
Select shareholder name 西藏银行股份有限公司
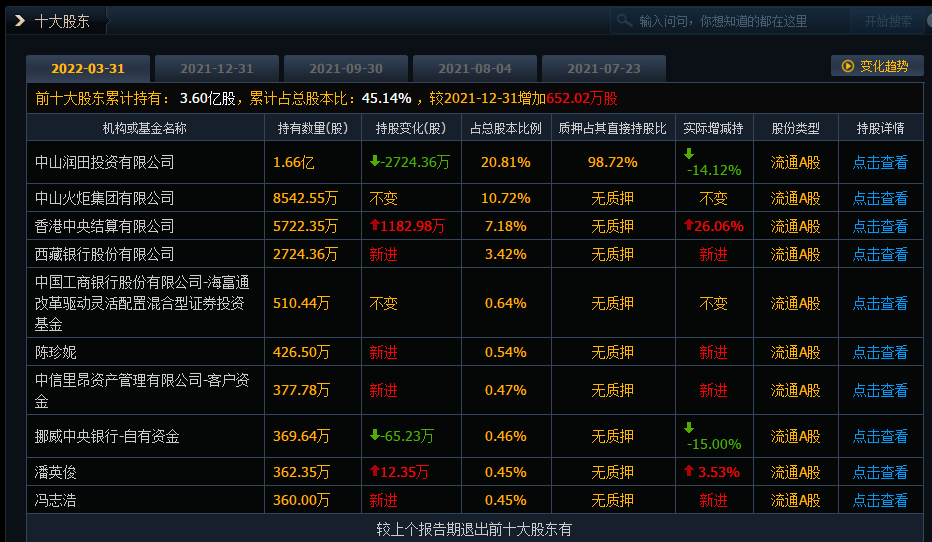coord(104,254)
